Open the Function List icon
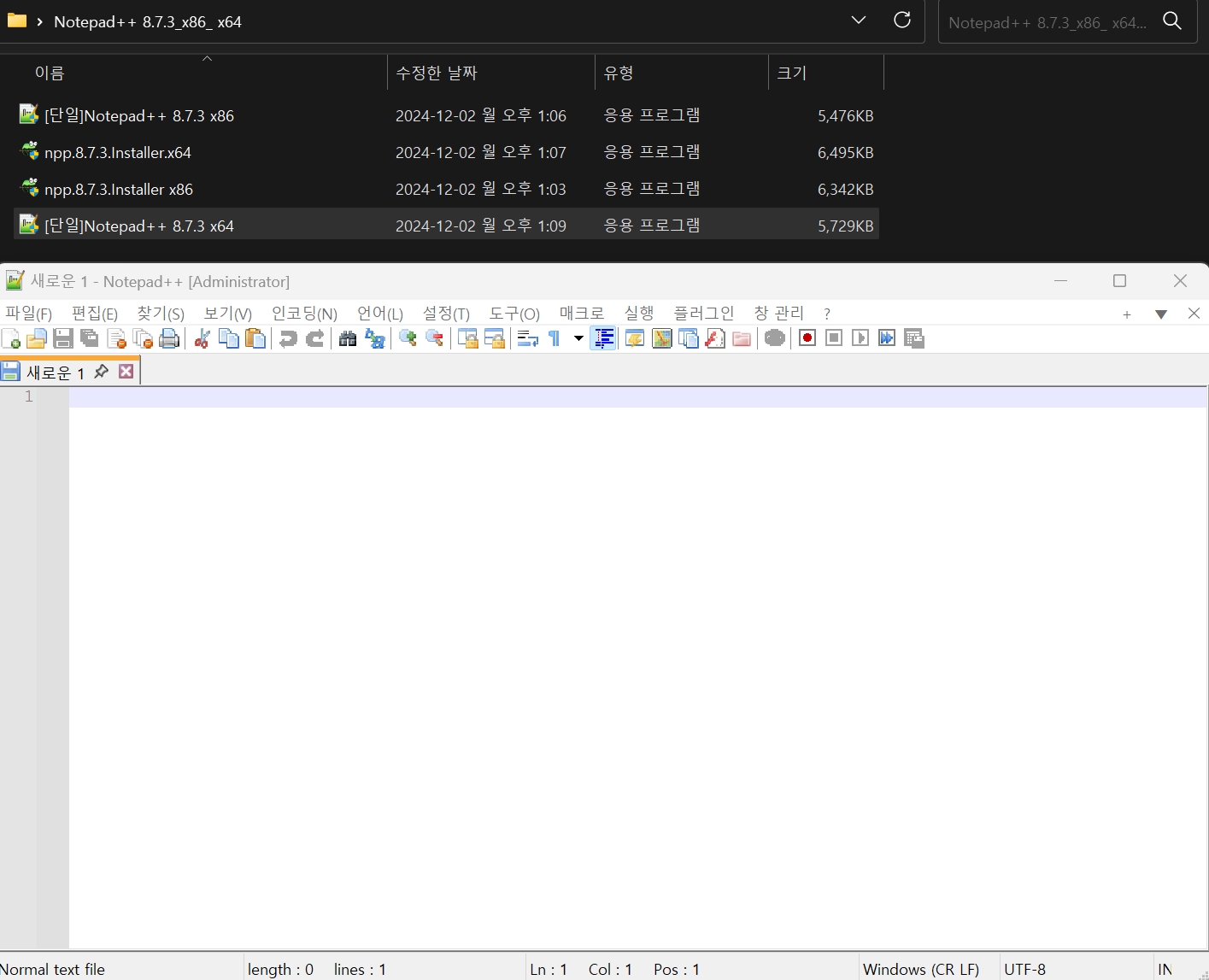The width and height of the screenshot is (1209, 980). coord(715,338)
